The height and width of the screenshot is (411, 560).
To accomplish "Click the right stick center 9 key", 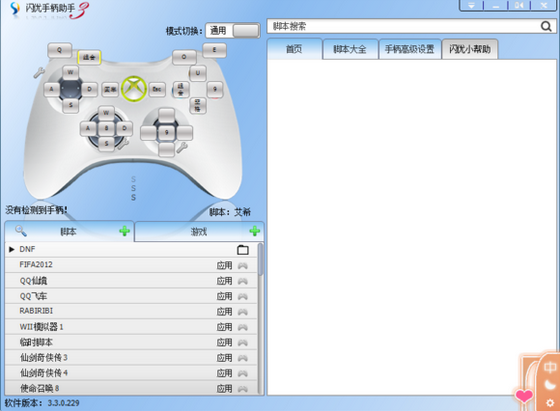I will tap(166, 132).
